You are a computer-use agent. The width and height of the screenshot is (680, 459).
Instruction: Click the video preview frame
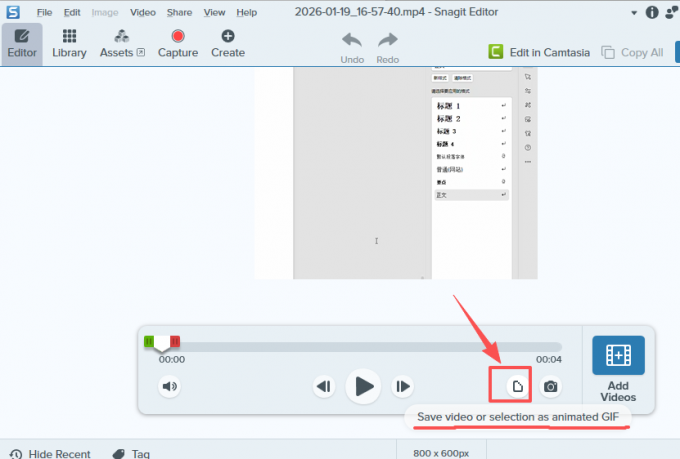(396, 173)
